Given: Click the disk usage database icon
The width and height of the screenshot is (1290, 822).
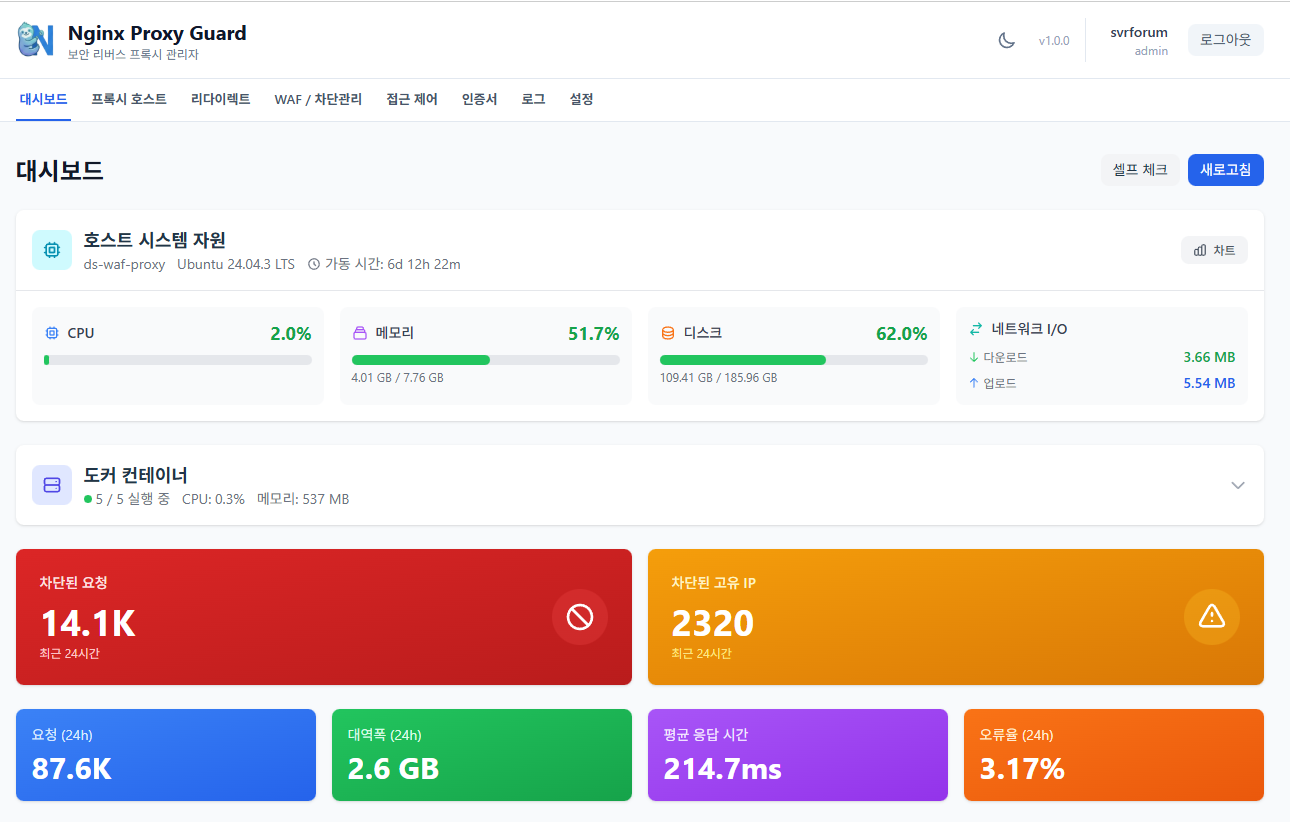Looking at the screenshot, I should (668, 333).
